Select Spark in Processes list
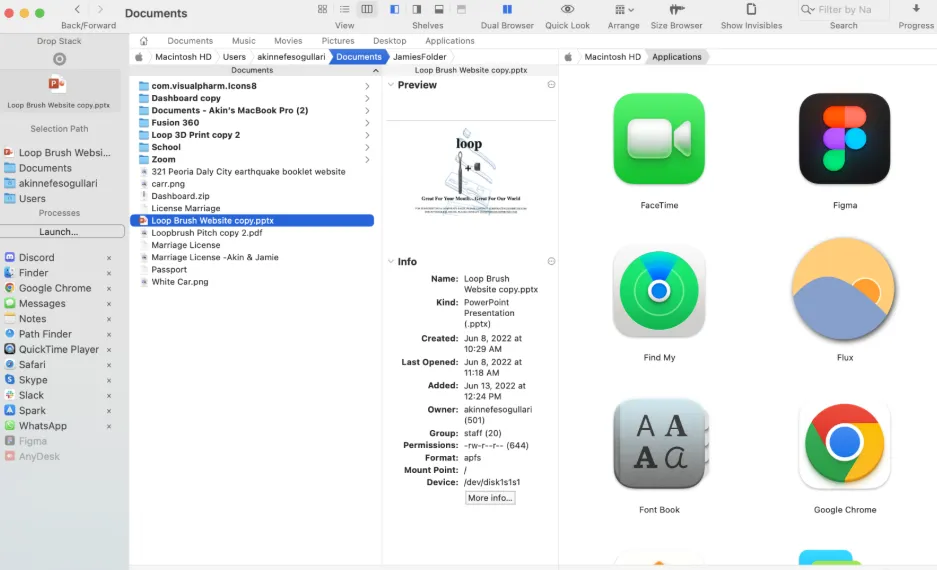 click(x=32, y=410)
